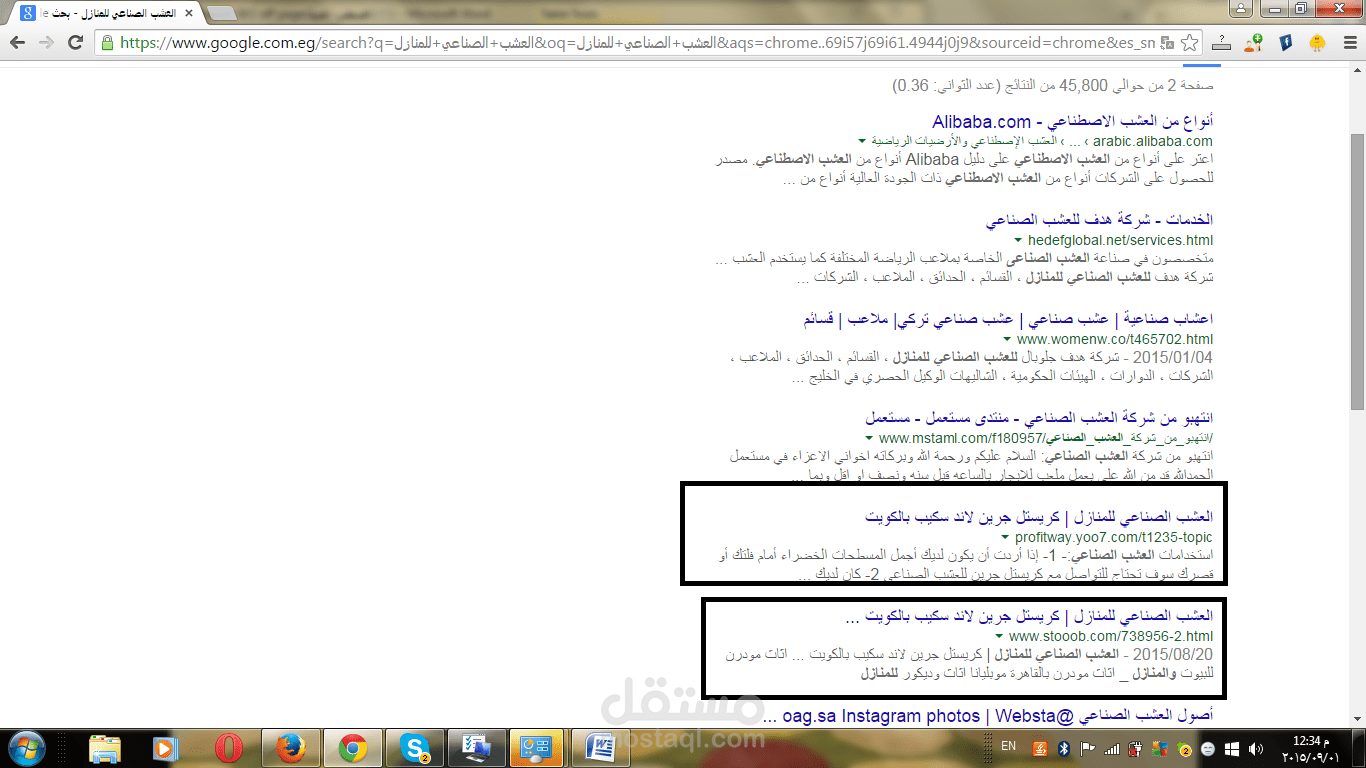Open Opera browser from the taskbar

229,747
